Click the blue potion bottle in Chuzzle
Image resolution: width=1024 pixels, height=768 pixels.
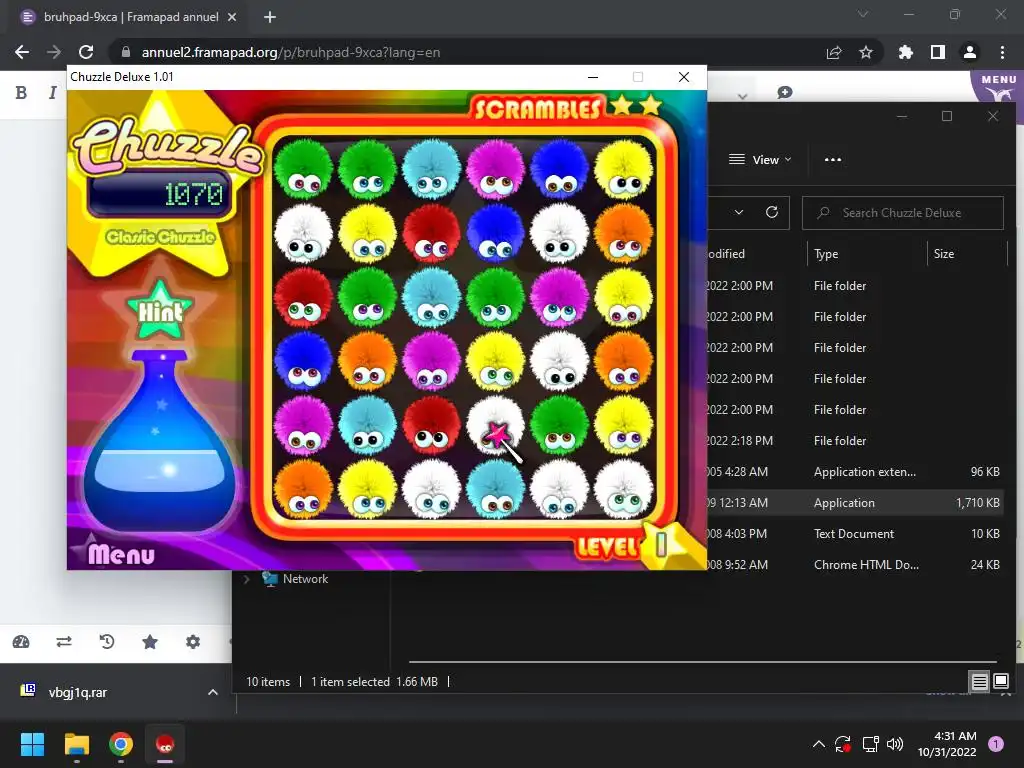159,441
